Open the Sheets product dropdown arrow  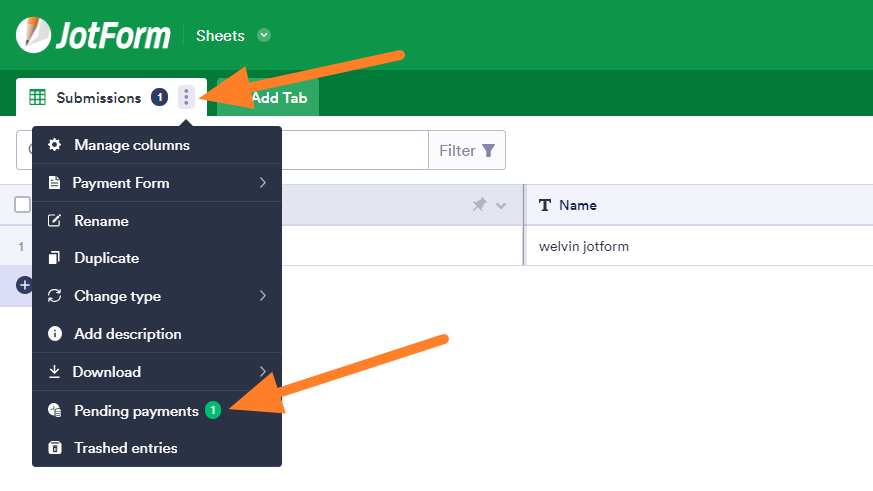[x=264, y=36]
